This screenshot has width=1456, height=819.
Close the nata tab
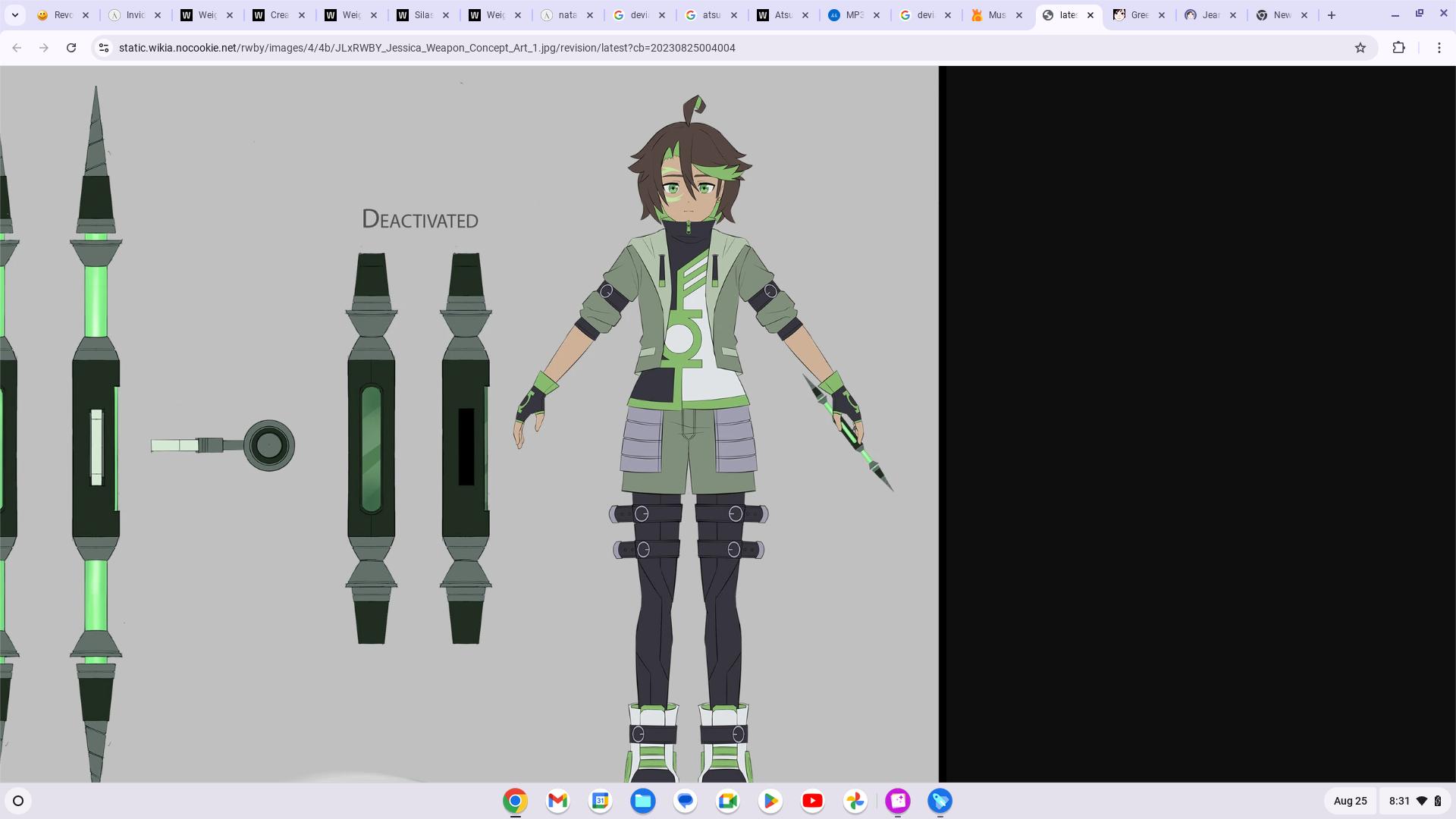tap(590, 15)
